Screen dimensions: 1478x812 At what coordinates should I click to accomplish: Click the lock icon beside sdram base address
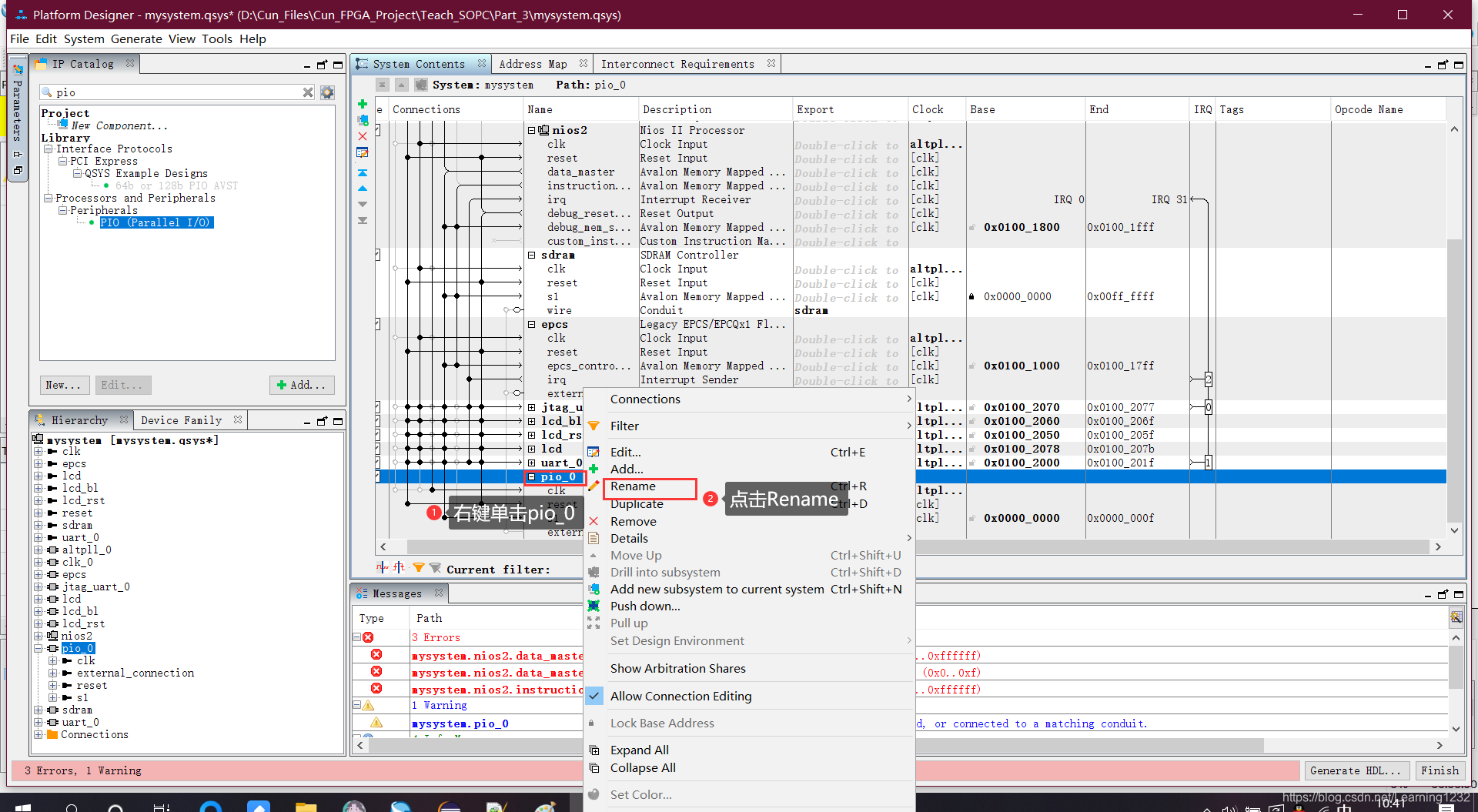coord(971,296)
